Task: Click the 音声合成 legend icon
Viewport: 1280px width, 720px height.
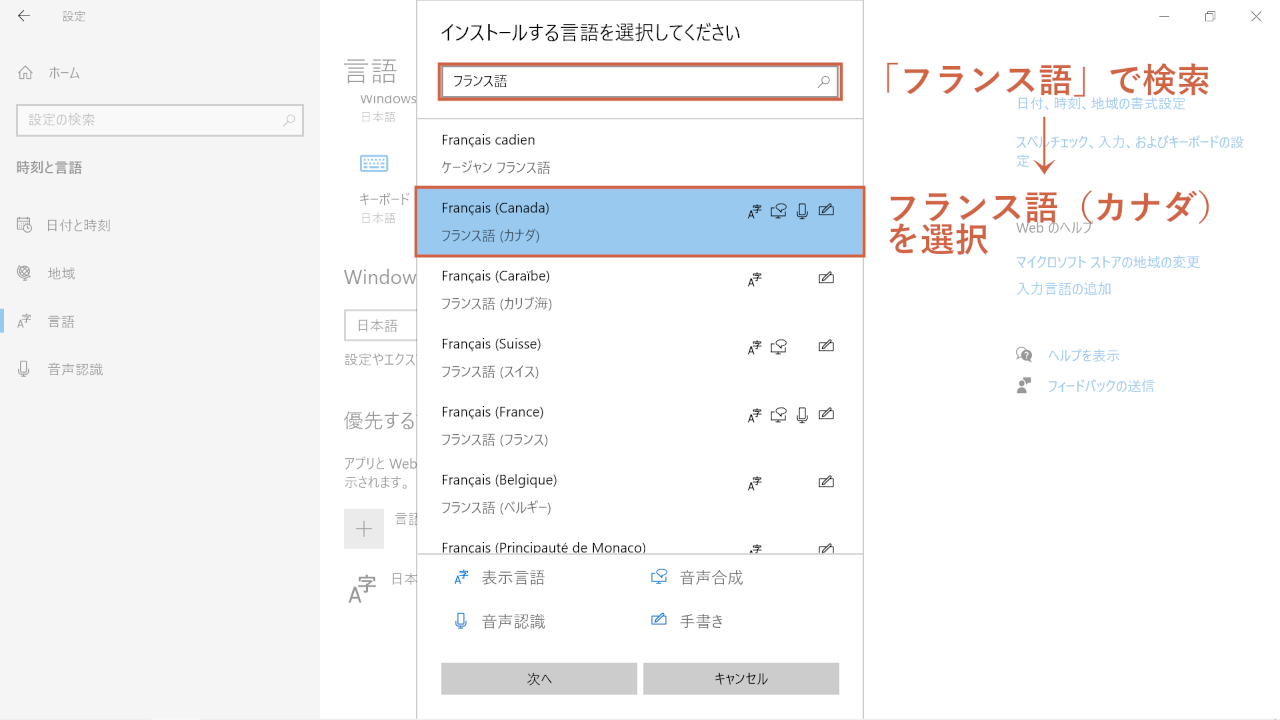Action: (x=659, y=577)
